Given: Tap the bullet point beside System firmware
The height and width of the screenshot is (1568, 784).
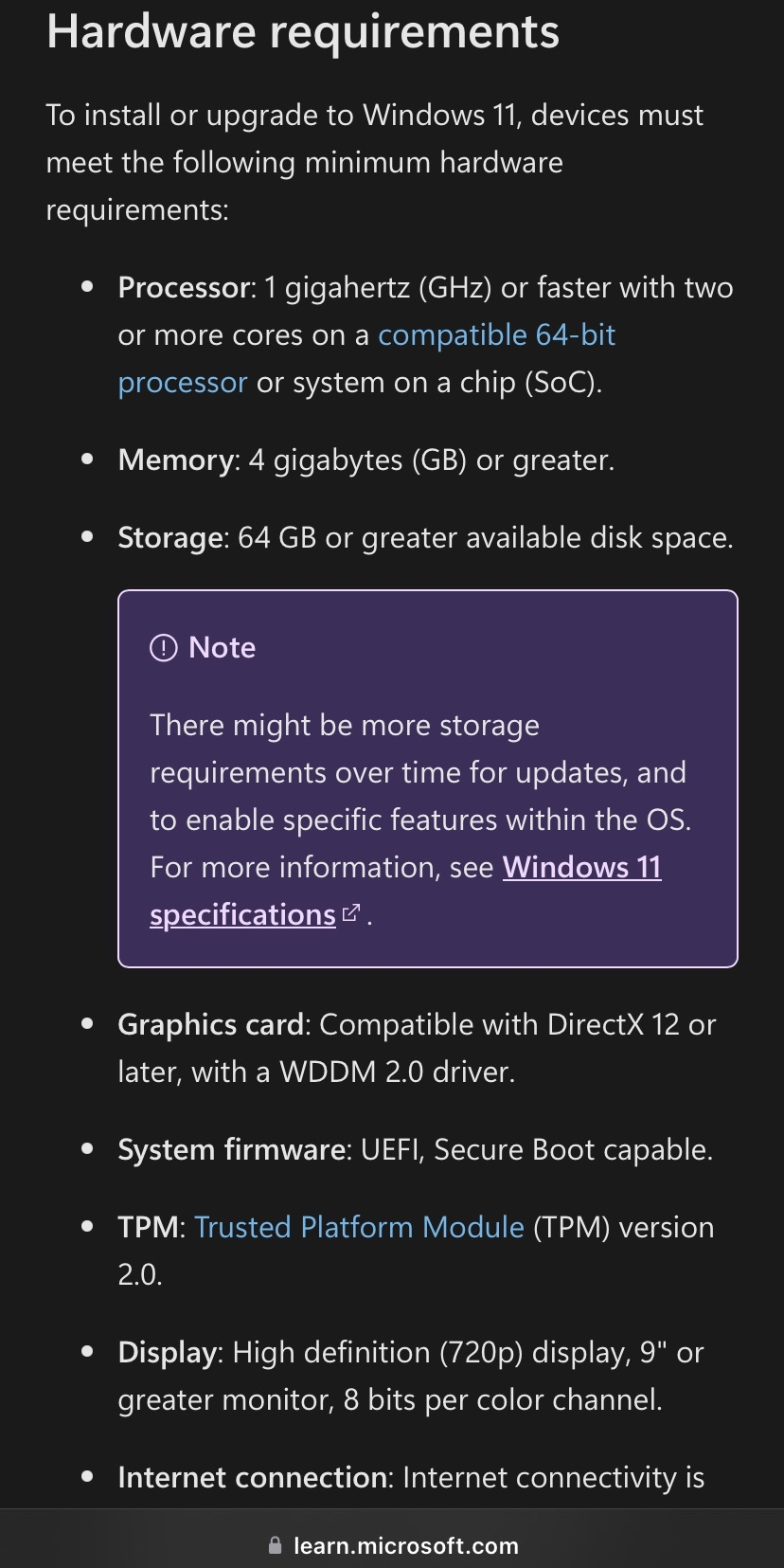Looking at the screenshot, I should coord(88,1149).
